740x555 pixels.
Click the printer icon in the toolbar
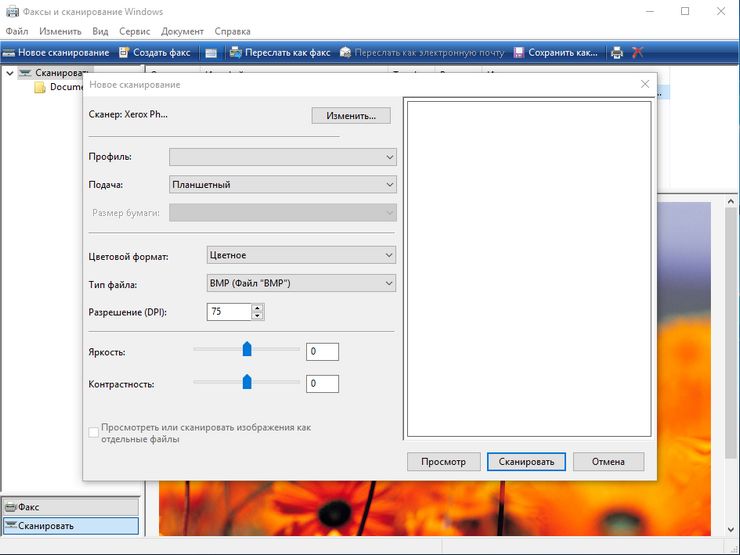(617, 52)
